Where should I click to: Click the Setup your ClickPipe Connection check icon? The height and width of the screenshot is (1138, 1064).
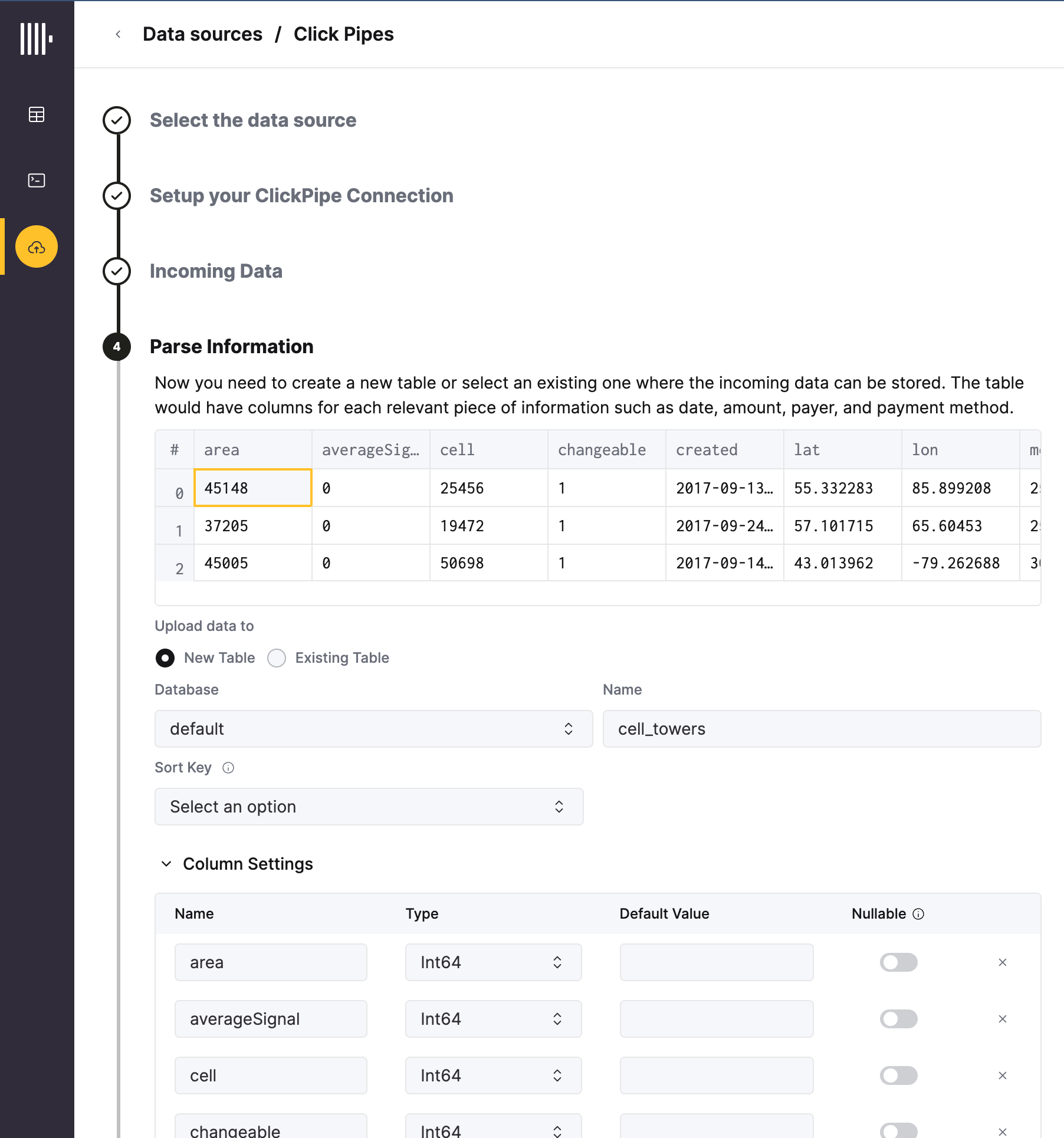(x=117, y=196)
